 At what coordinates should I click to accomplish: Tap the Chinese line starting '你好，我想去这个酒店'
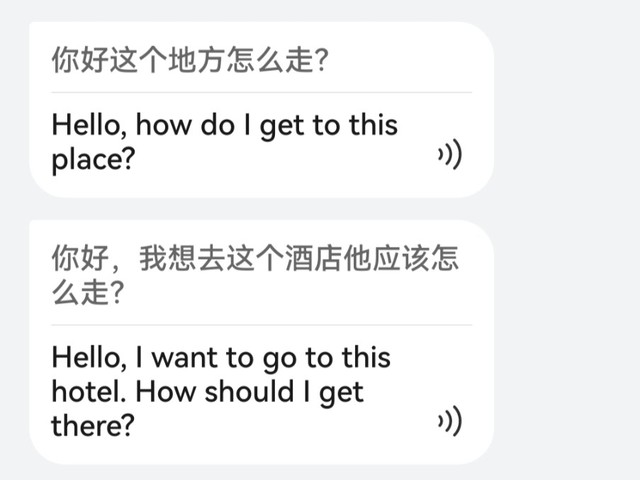pyautogui.click(x=254, y=260)
